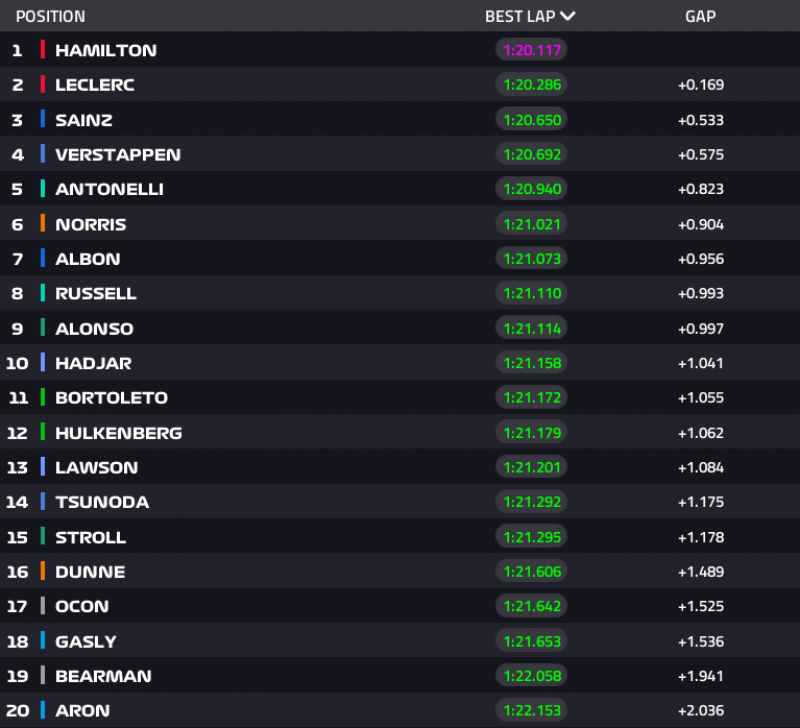Sort by the POSITION column header
800x728 pixels.
tap(51, 16)
